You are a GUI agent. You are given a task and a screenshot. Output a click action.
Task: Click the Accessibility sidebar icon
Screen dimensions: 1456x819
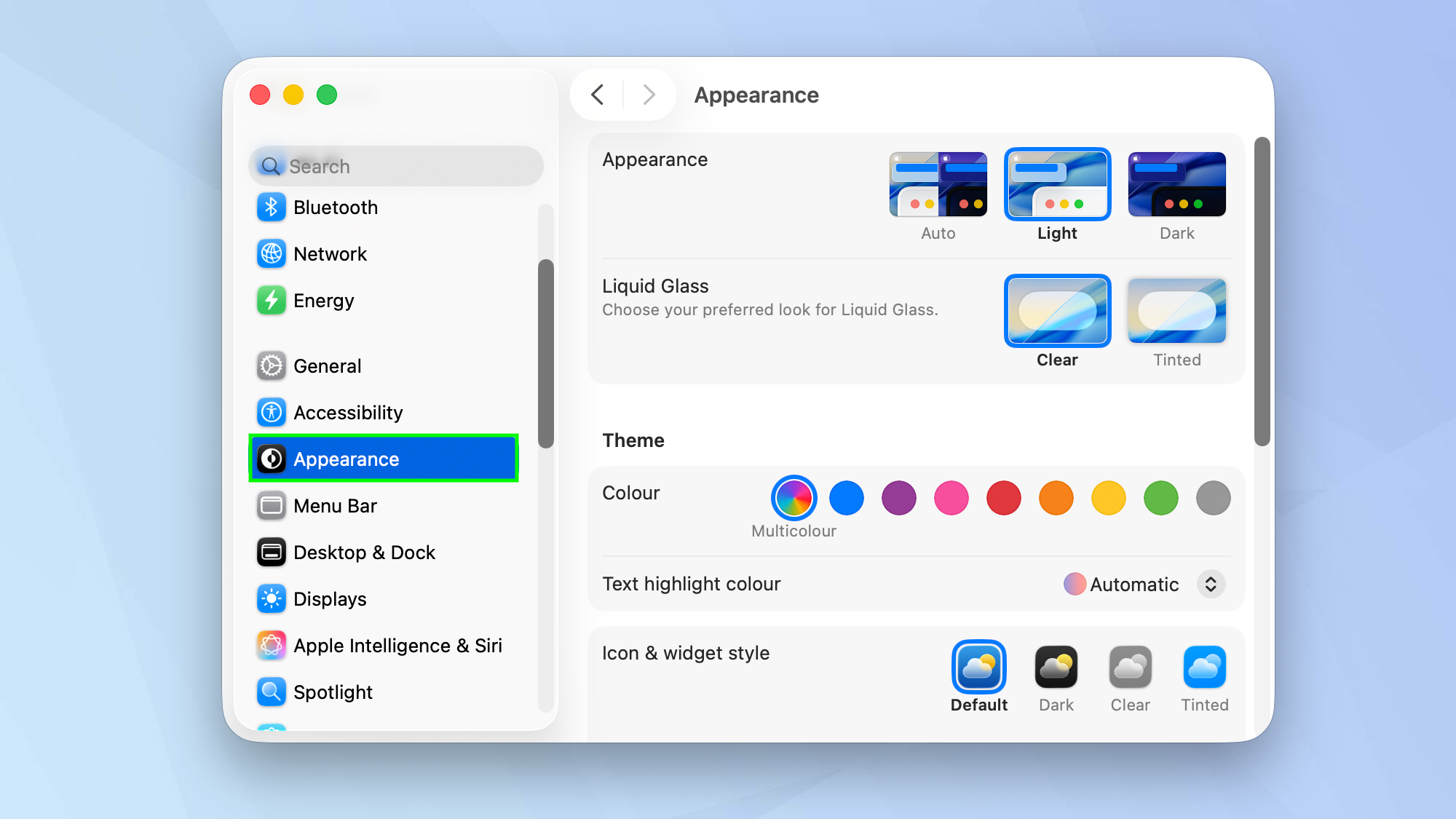pyautogui.click(x=271, y=412)
